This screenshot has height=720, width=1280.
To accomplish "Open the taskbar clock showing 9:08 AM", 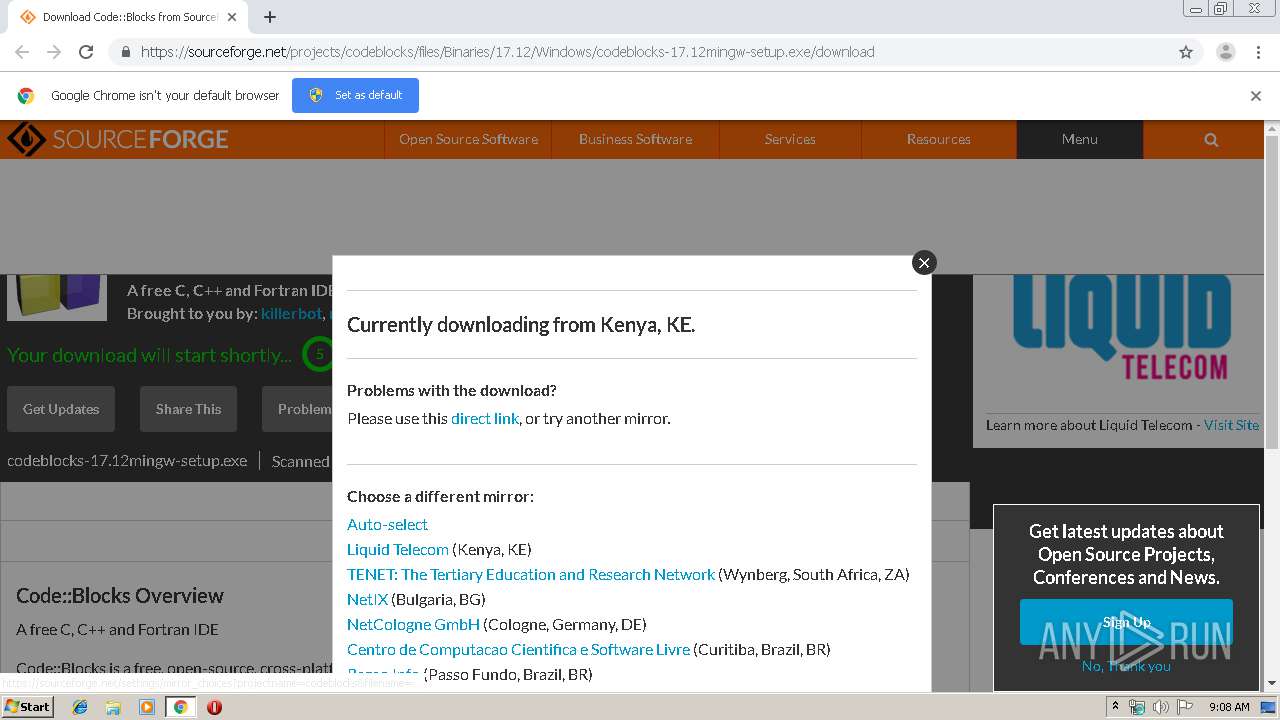I will (1229, 707).
